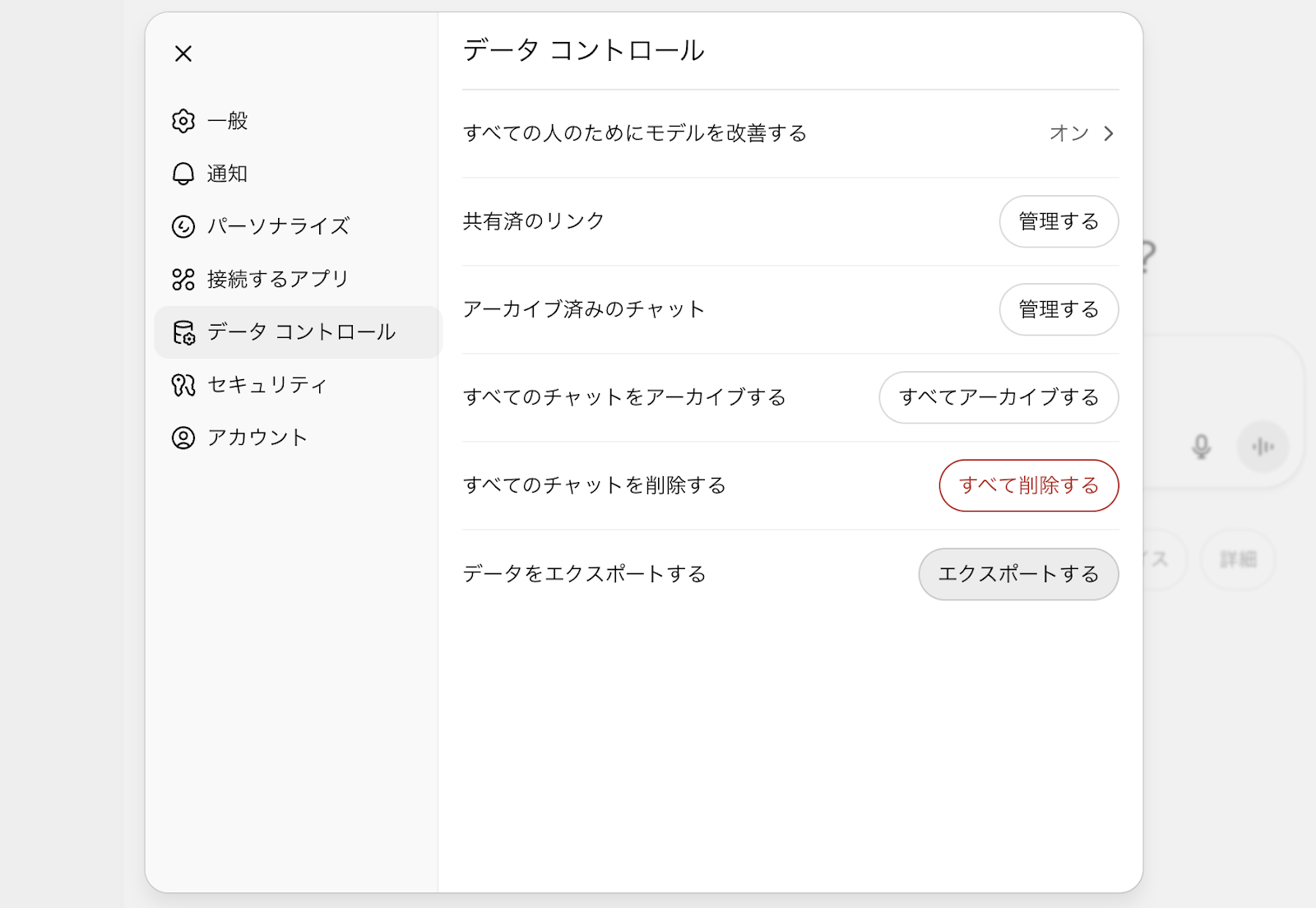Click the 詳細 button in the background

[1237, 558]
